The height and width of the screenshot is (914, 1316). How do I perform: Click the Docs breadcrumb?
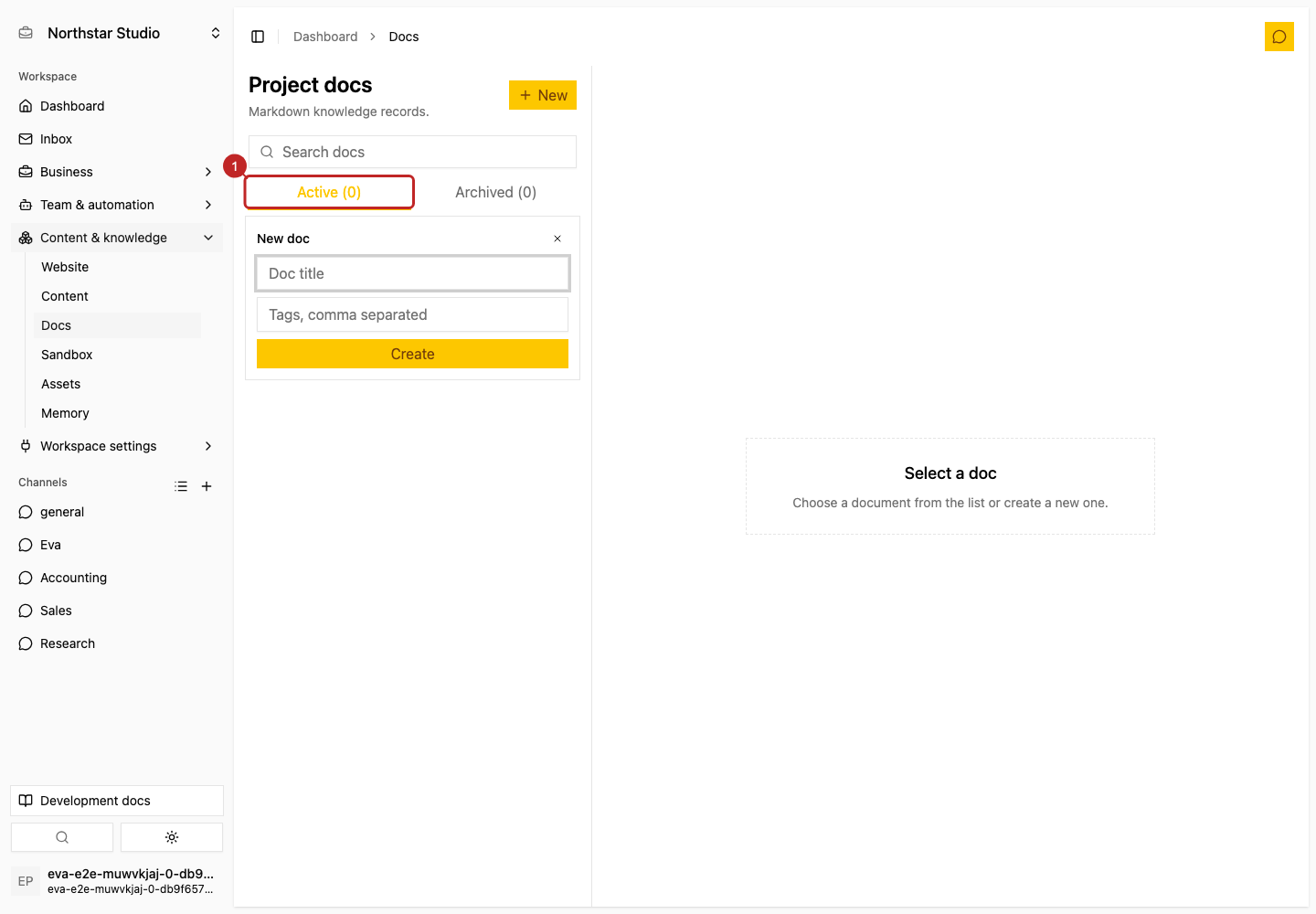[404, 37]
